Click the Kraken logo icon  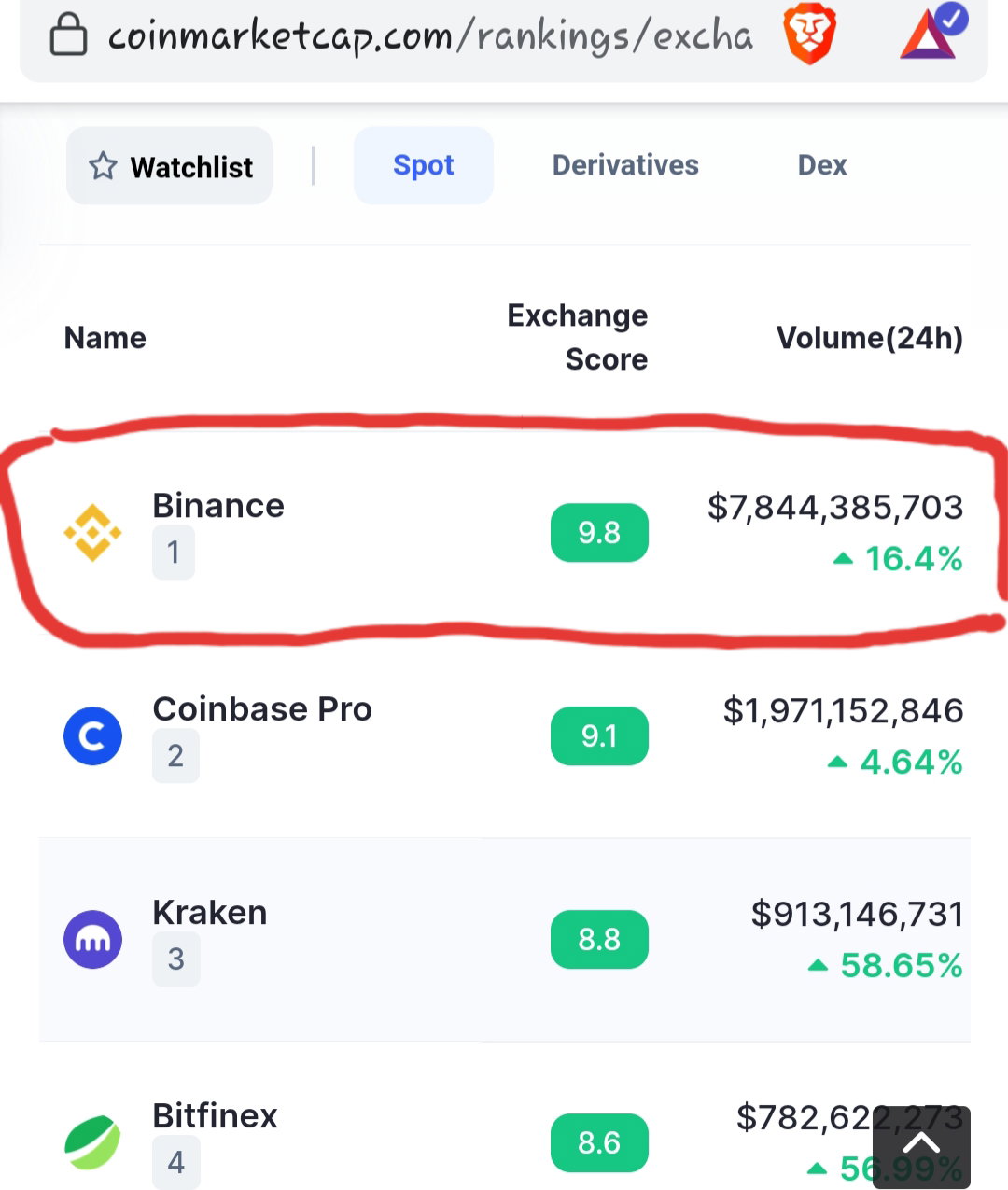92,939
